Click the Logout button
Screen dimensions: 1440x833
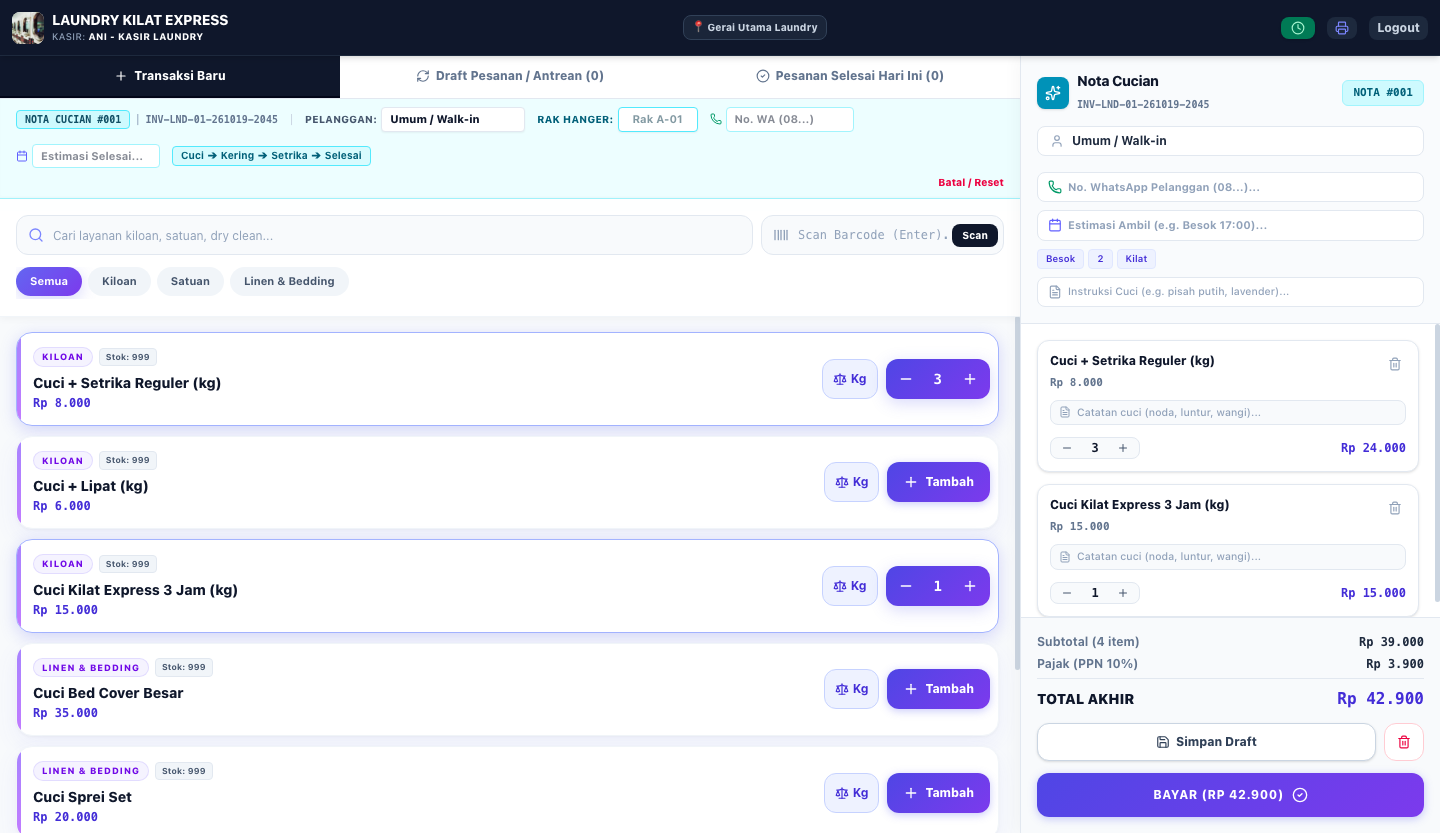point(1398,28)
